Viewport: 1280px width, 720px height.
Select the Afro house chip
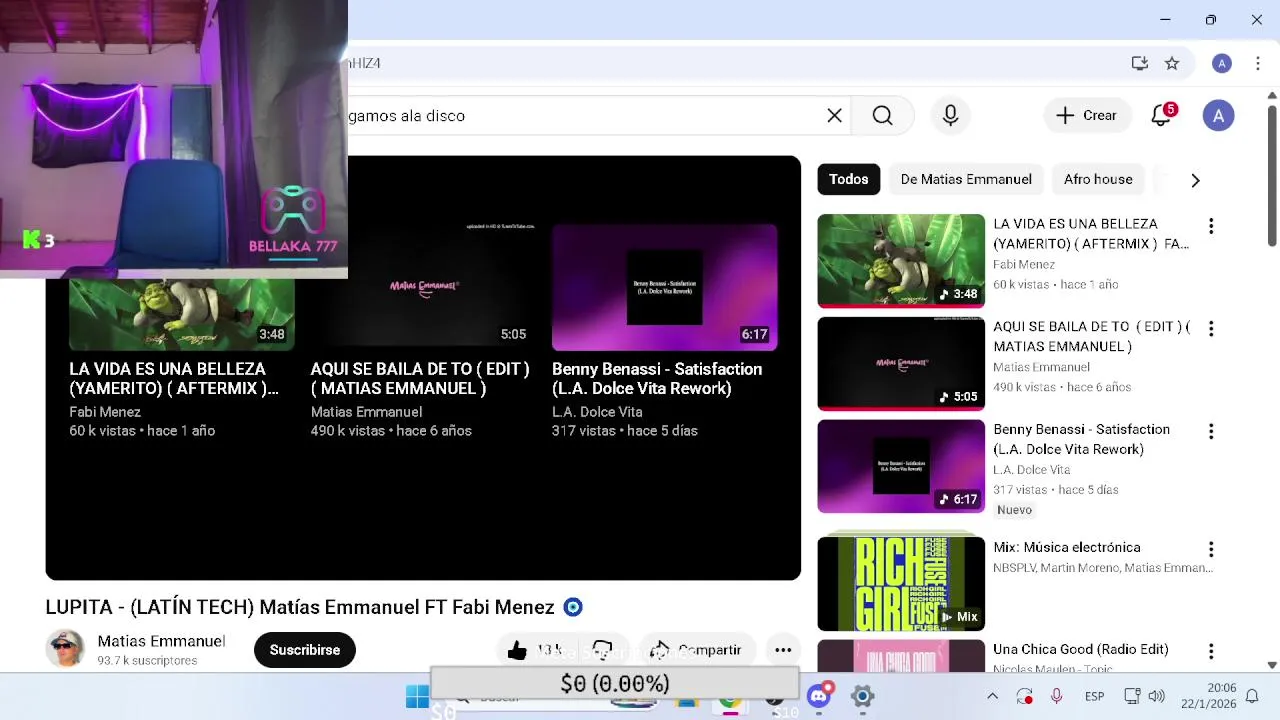point(1098,179)
